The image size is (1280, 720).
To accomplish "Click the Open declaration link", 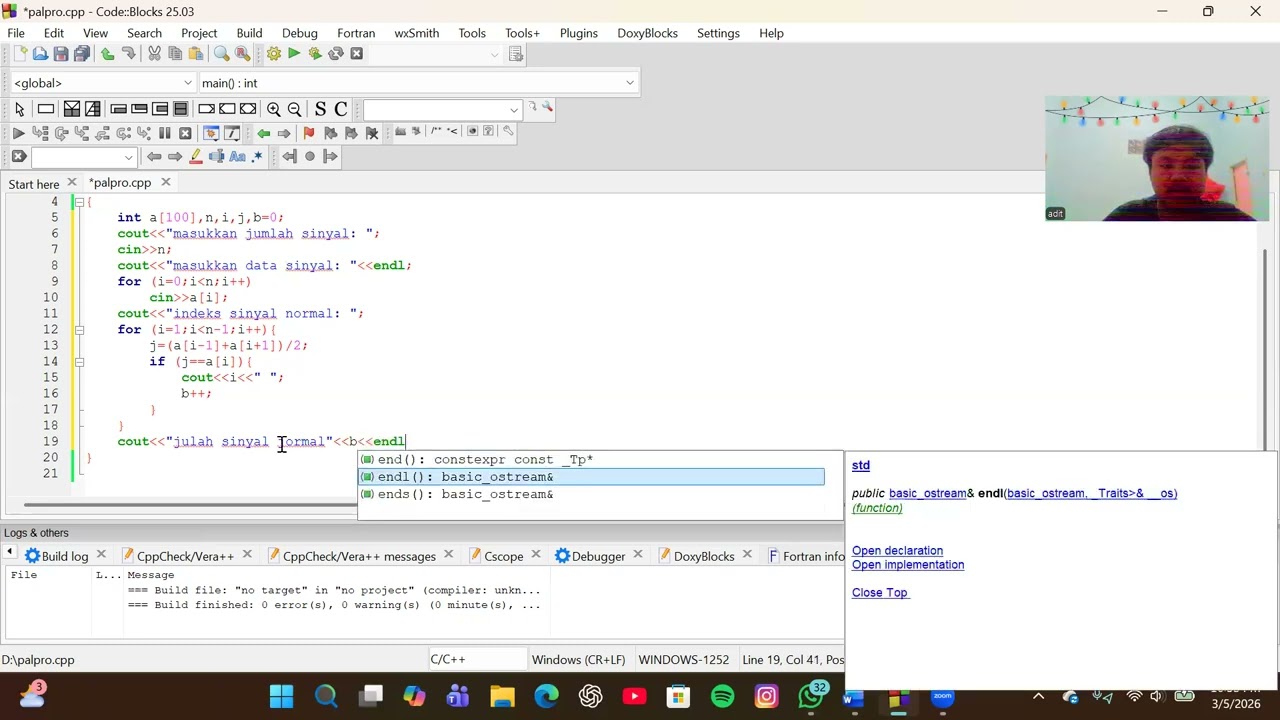I will [897, 551].
